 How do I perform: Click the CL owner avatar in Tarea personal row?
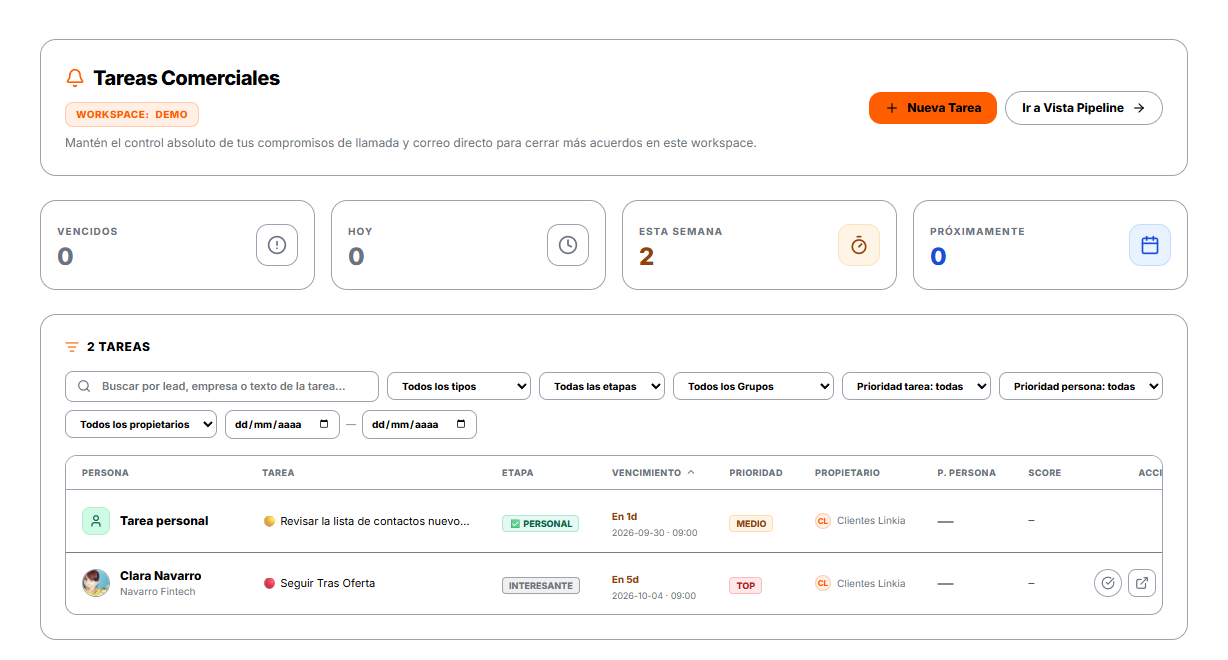[823, 521]
